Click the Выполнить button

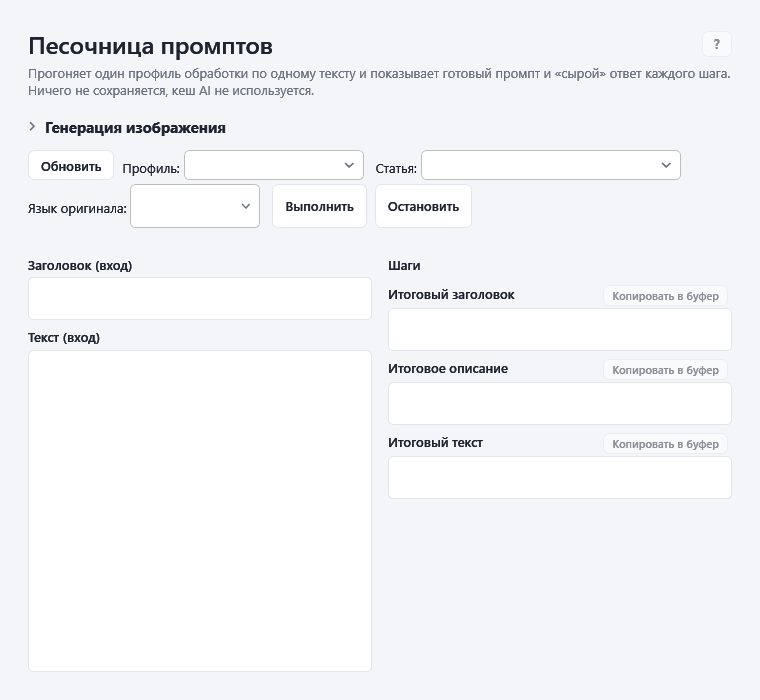[319, 207]
